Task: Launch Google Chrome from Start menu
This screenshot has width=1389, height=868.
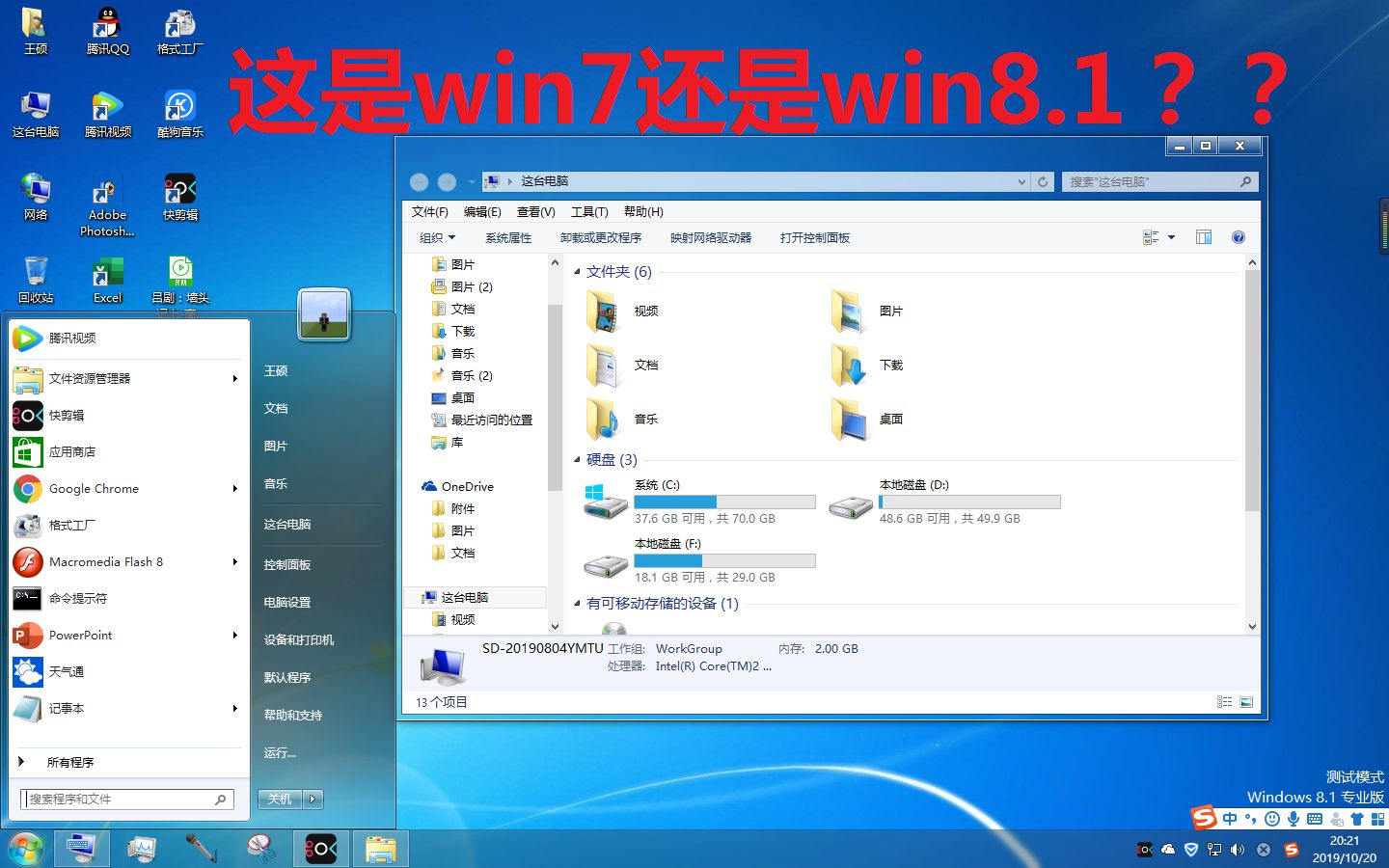Action: (125, 488)
